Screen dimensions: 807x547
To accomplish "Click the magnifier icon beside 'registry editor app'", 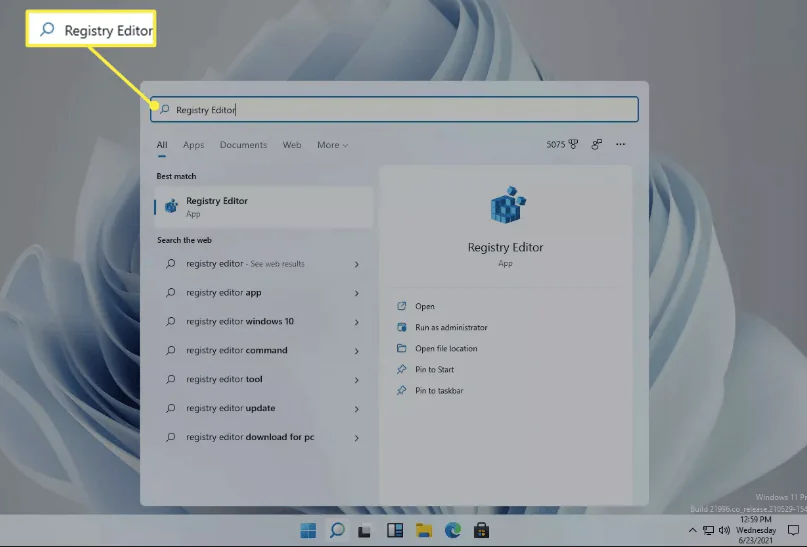I will (170, 293).
